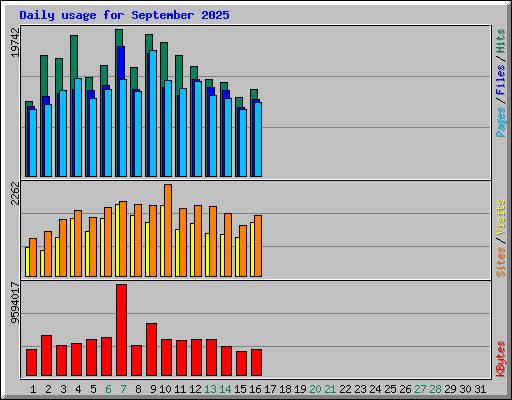This screenshot has height=400, width=512.
Task: Select the 'Sites' legend label
Action: click(501, 262)
